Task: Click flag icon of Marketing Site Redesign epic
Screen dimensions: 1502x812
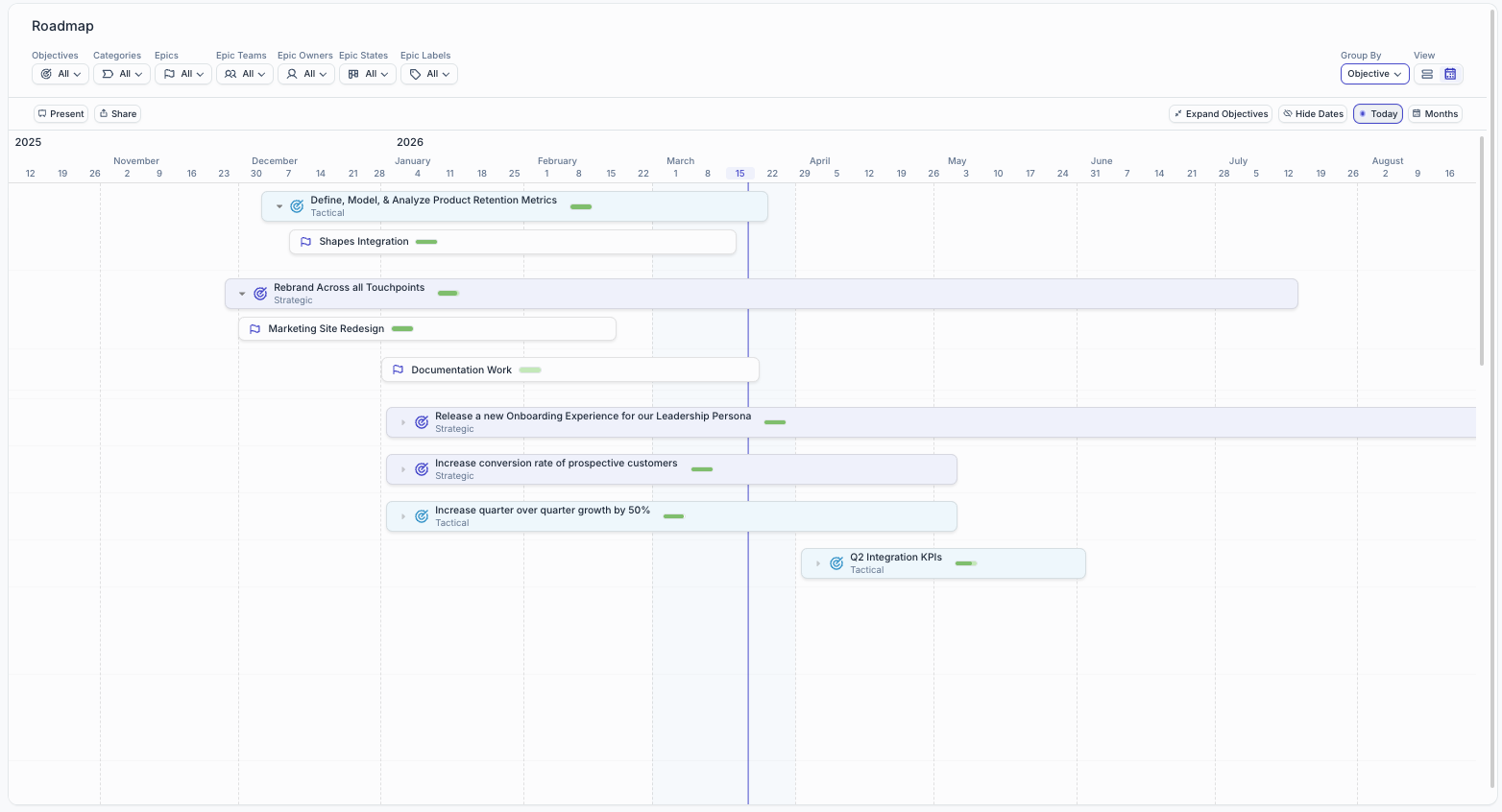Action: point(255,329)
